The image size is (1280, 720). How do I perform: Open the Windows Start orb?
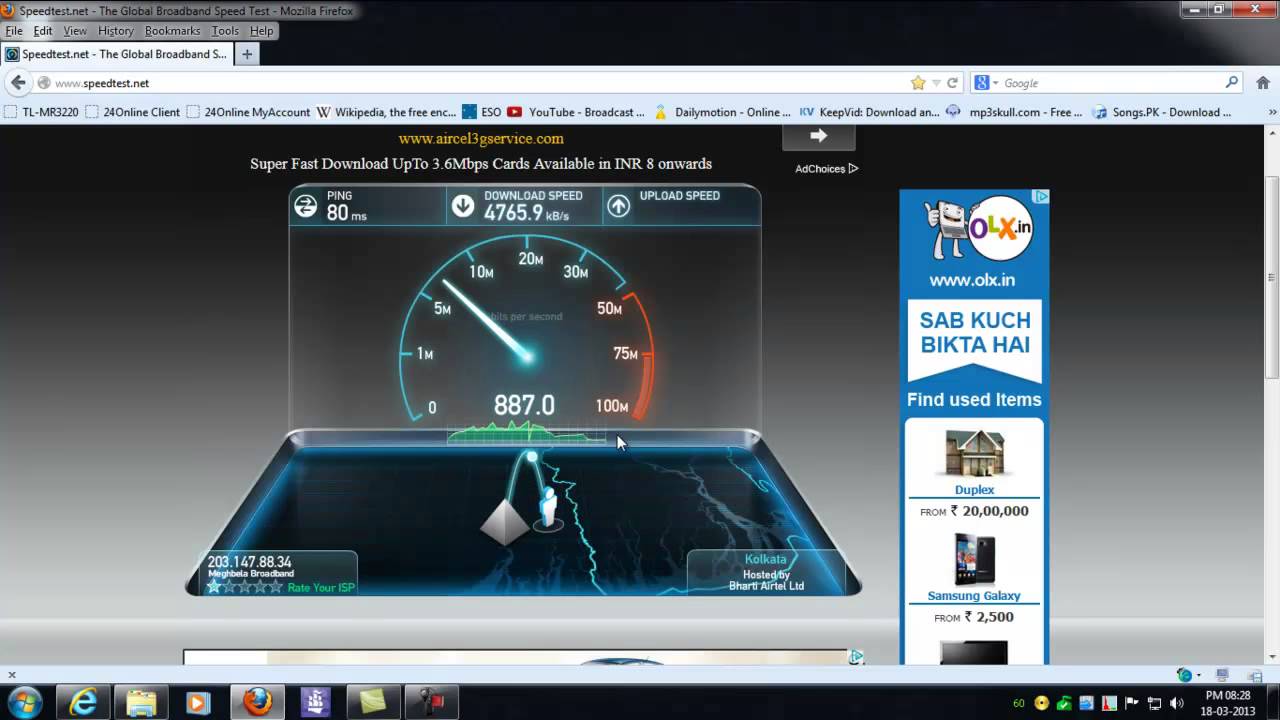point(24,702)
